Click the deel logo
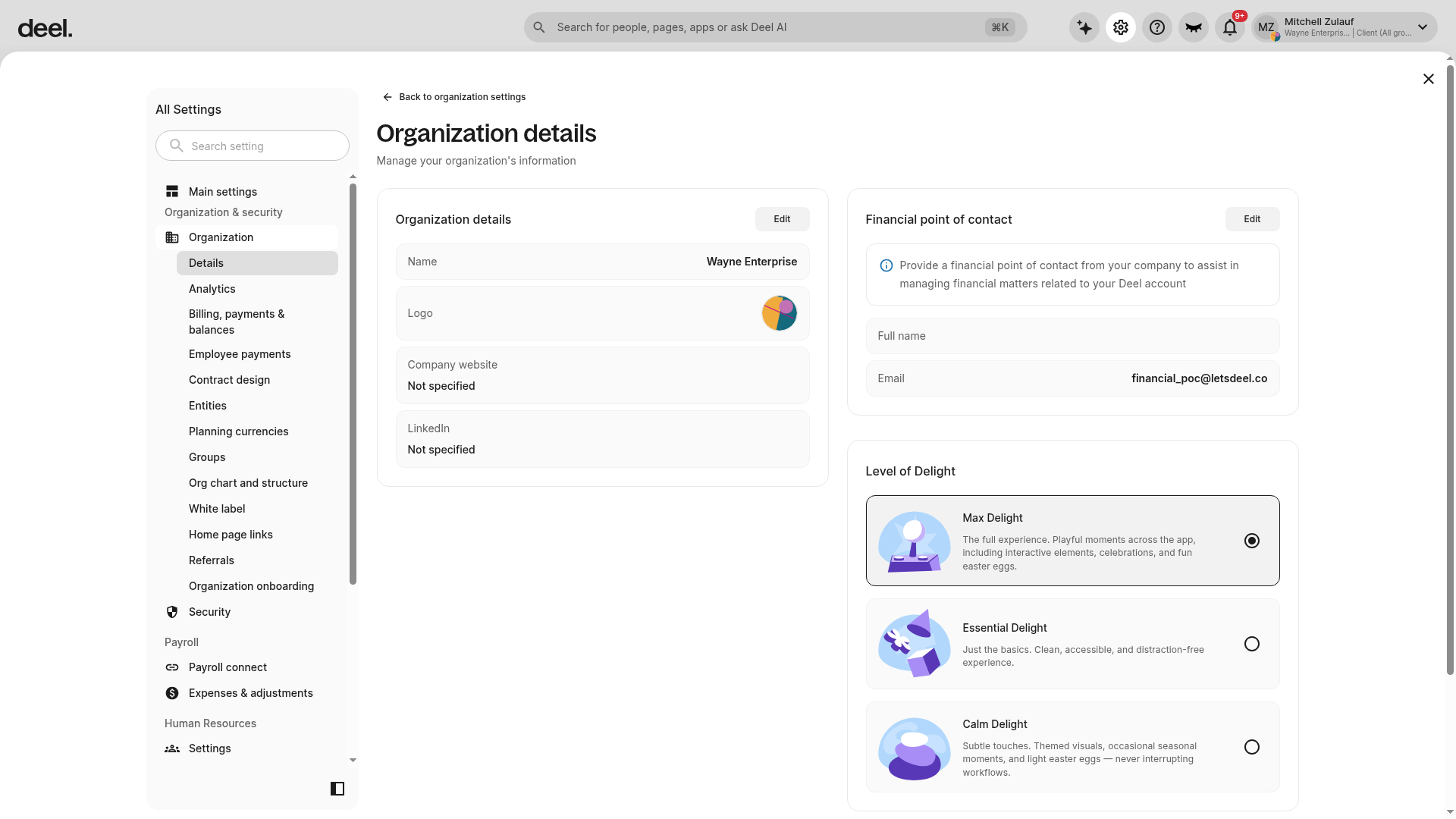This screenshot has height=819, width=1456. 45,28
